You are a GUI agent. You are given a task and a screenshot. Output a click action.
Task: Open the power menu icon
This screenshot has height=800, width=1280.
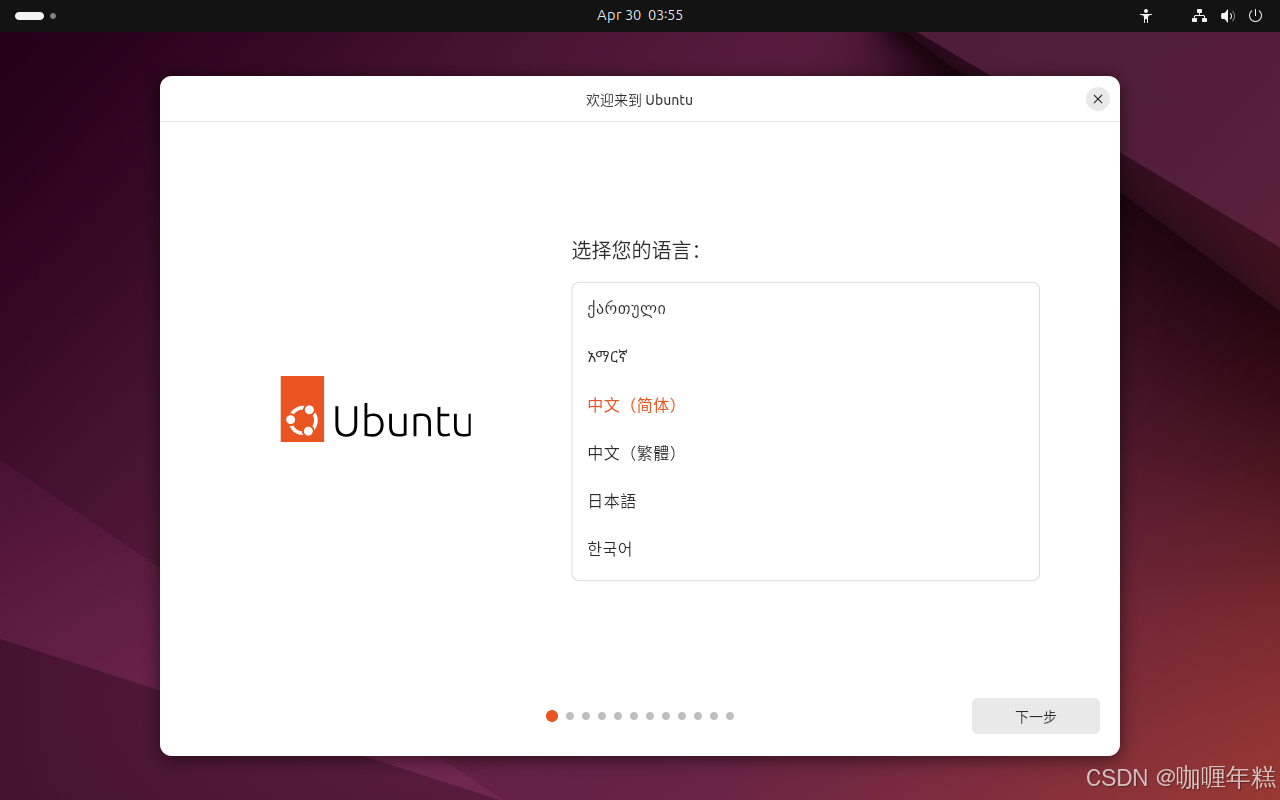coord(1255,16)
